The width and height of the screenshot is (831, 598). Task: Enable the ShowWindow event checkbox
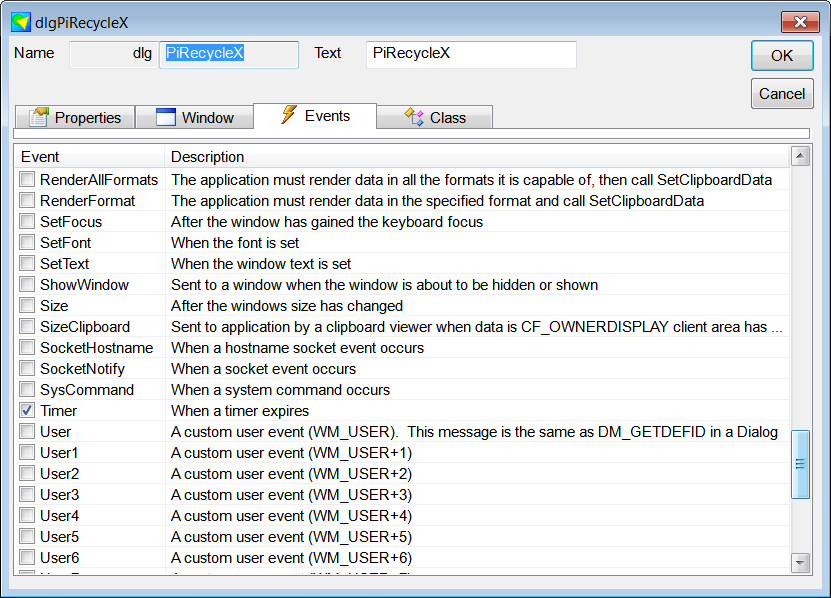[x=27, y=285]
